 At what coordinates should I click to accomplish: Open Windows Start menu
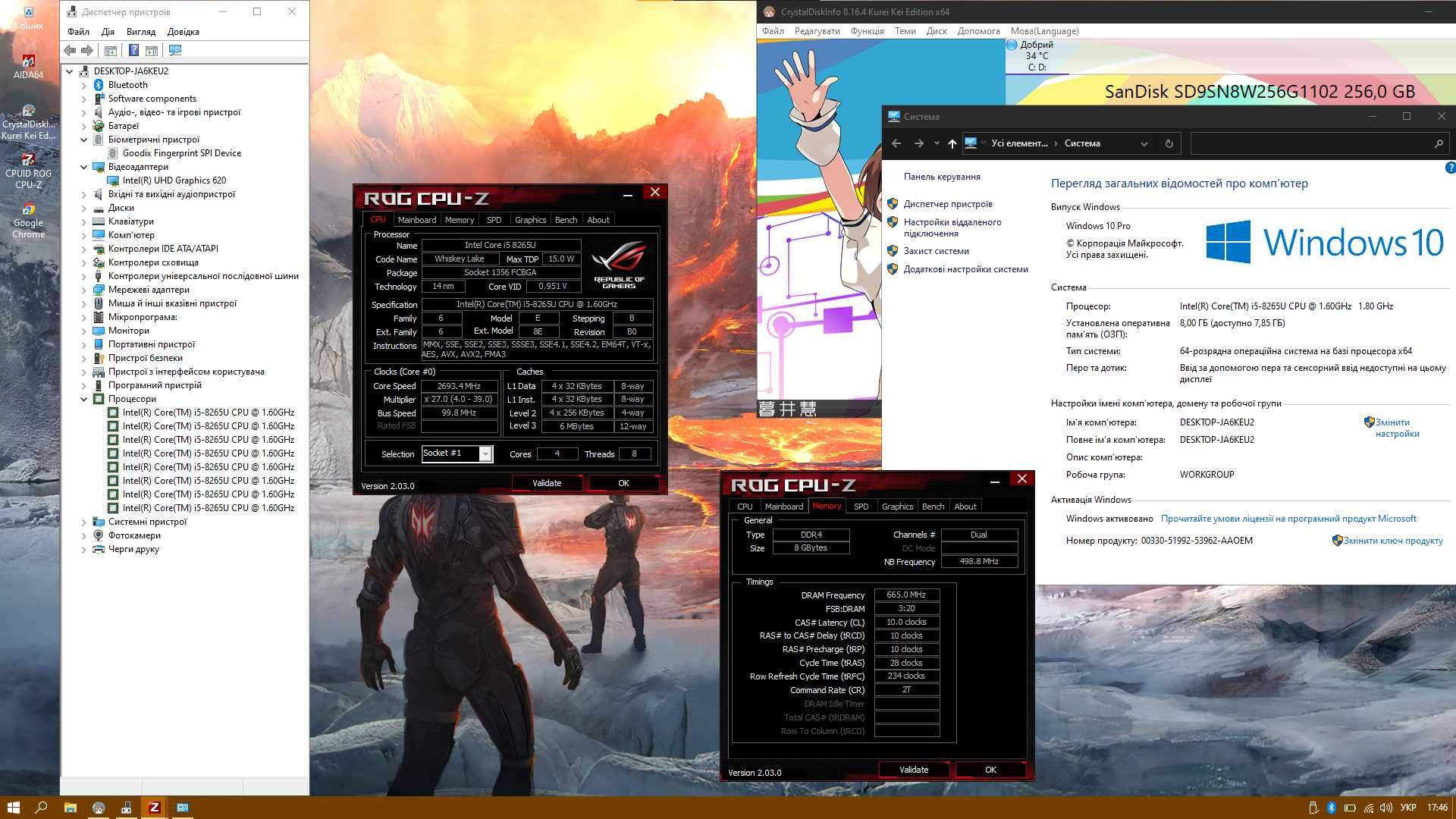13,808
